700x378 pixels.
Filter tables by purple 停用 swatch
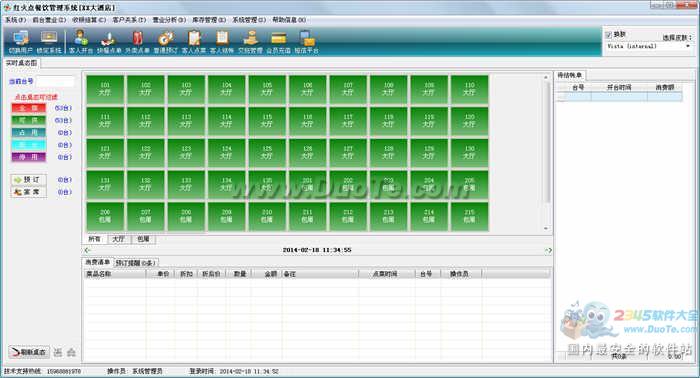(28, 157)
